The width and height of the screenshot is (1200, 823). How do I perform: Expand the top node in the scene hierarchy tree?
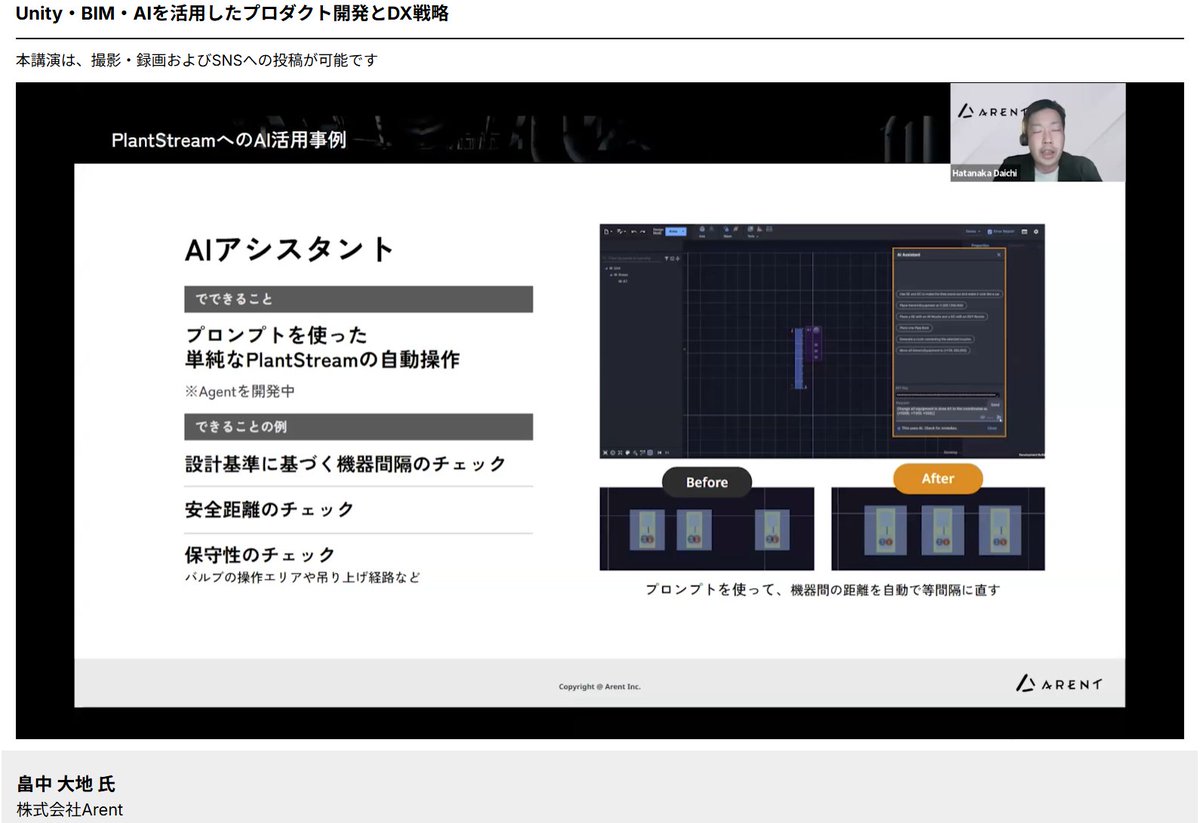pos(606,268)
